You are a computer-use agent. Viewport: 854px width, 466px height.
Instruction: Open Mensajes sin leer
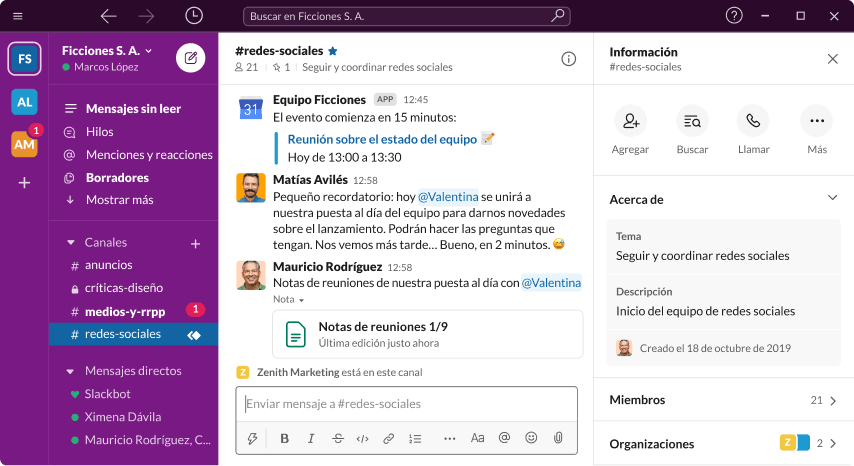[133, 109]
